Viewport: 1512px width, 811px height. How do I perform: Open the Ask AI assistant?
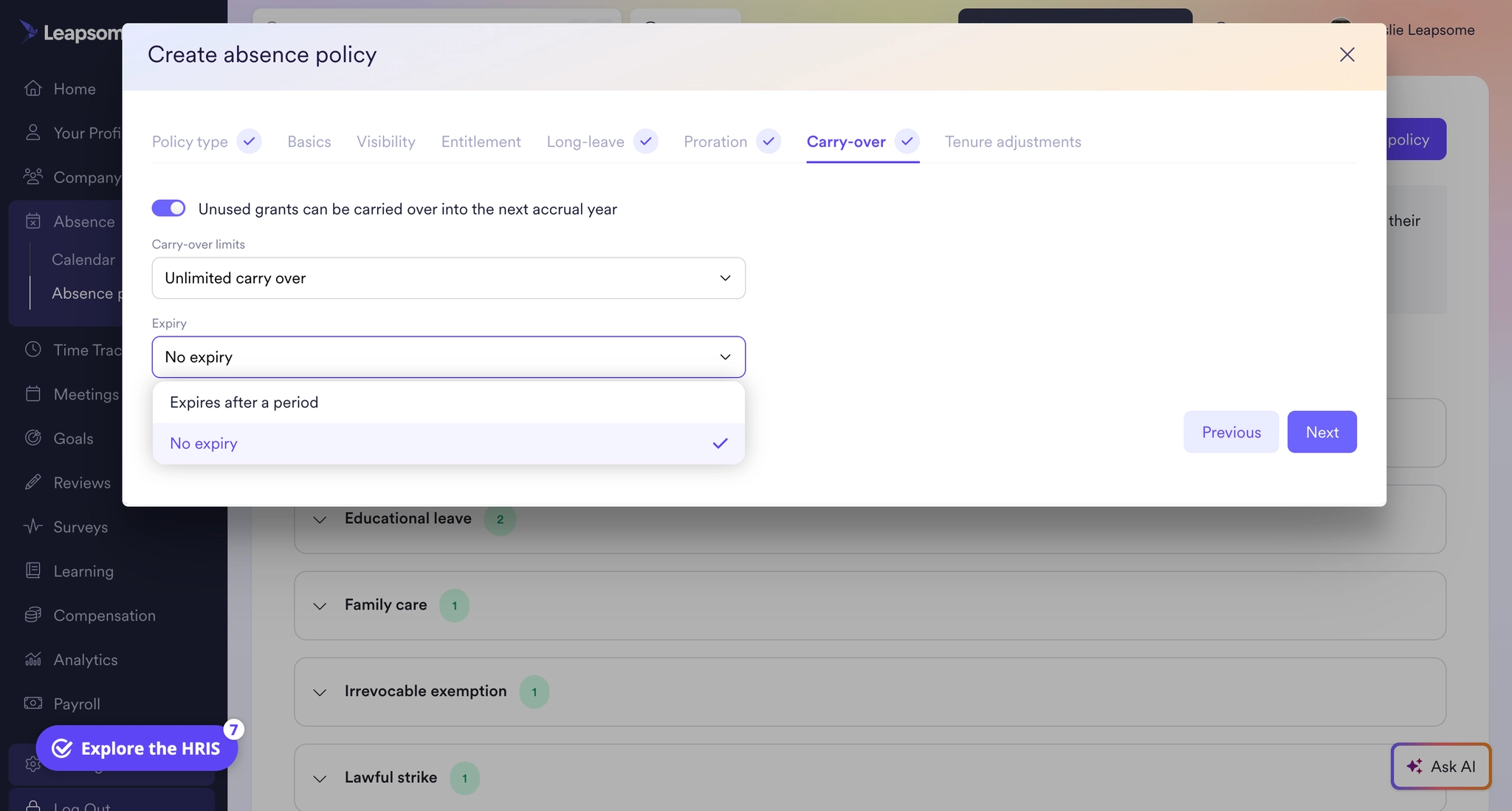pos(1440,766)
